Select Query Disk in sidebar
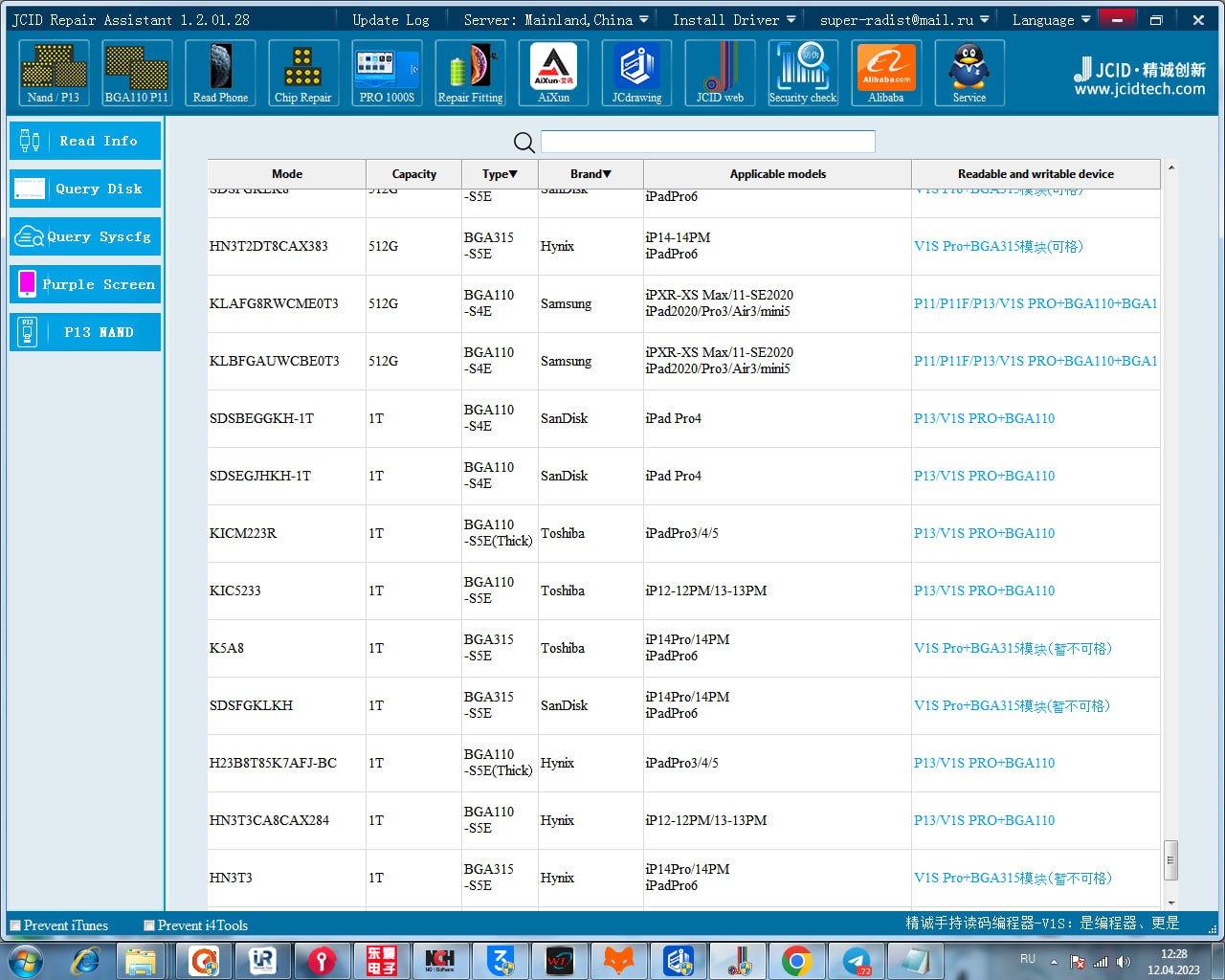This screenshot has width=1225, height=980. 85,189
